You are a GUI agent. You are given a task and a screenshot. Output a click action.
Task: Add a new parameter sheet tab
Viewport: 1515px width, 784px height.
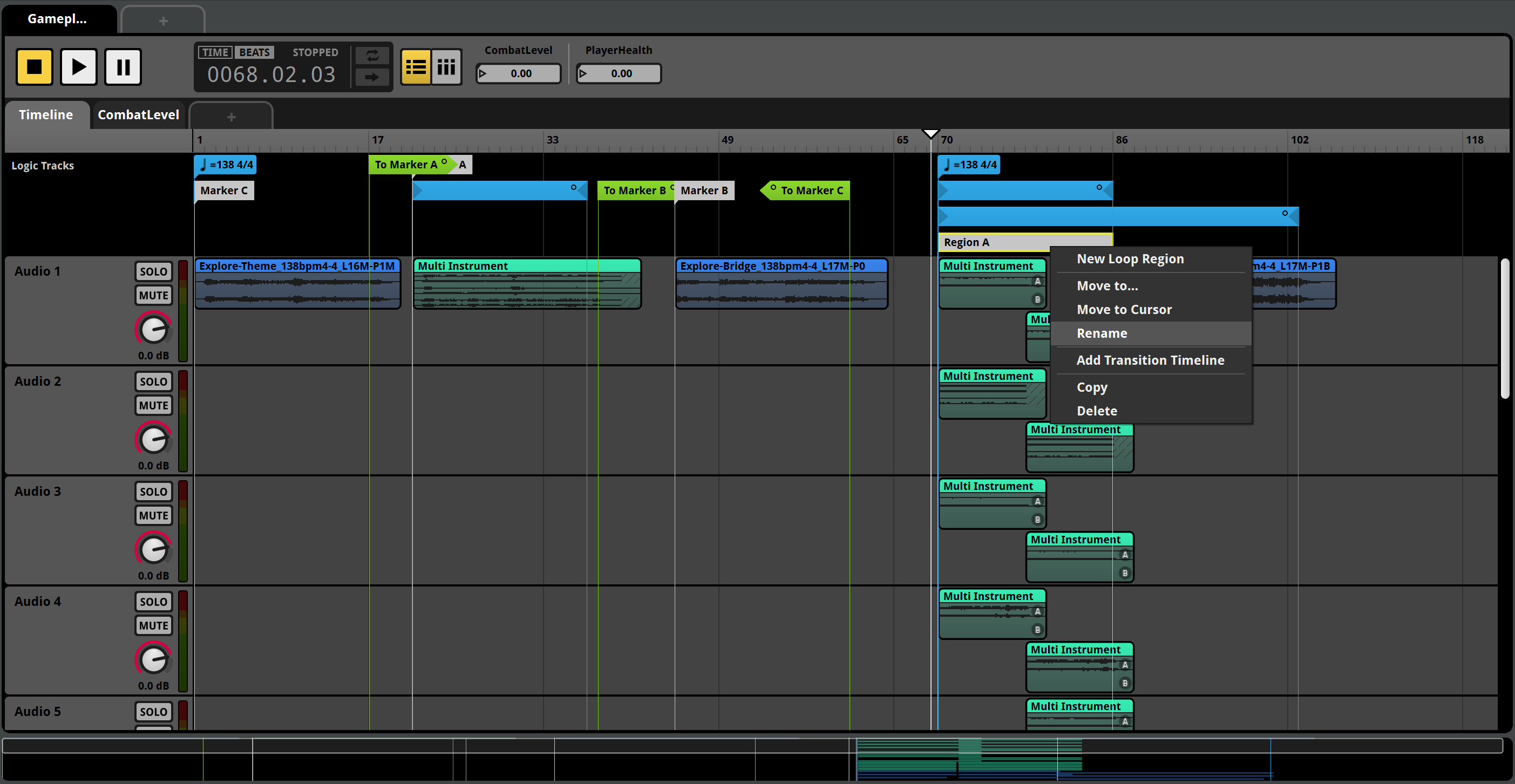pyautogui.click(x=231, y=117)
